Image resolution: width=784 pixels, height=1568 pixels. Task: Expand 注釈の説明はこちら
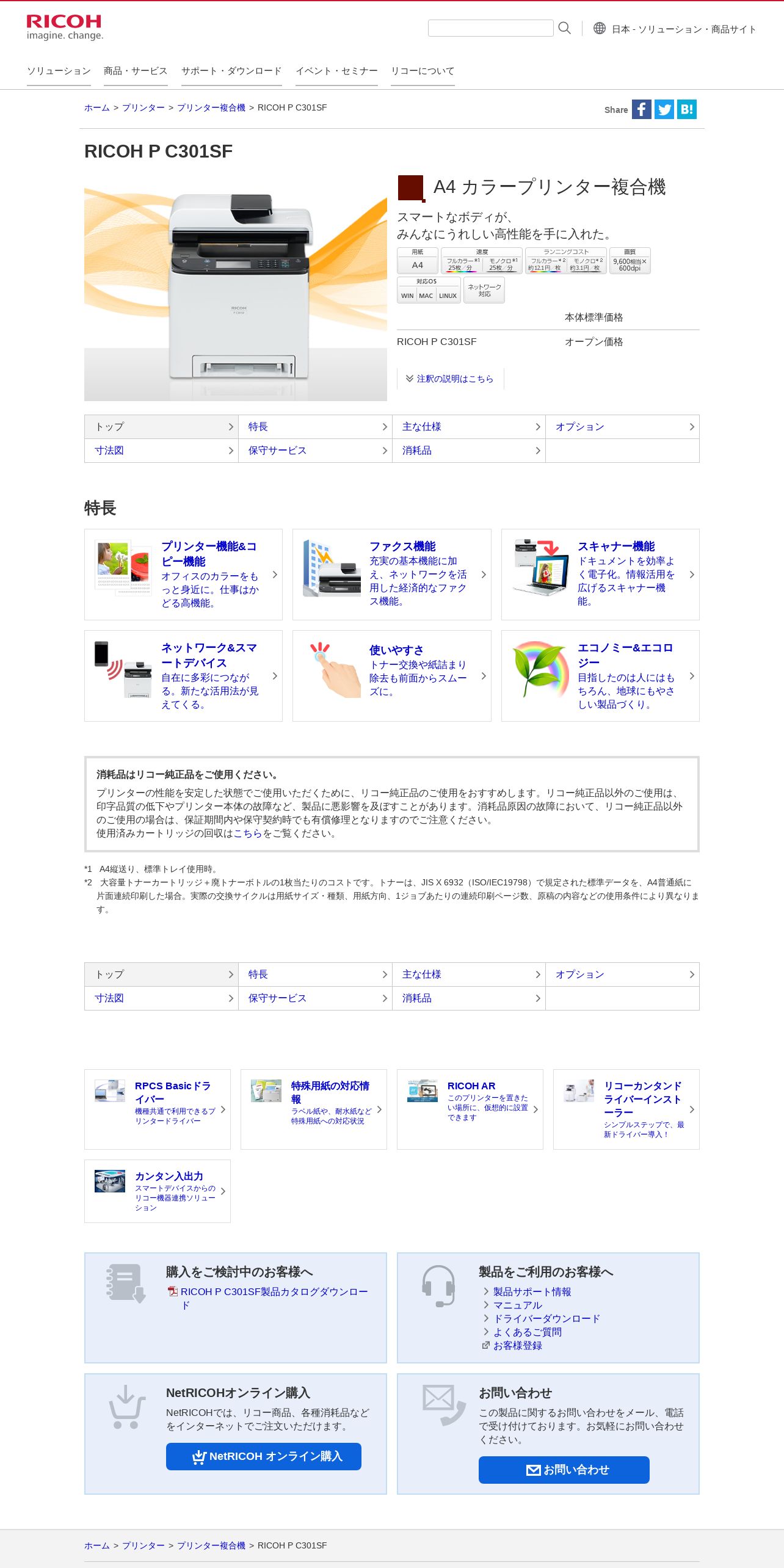pos(450,379)
